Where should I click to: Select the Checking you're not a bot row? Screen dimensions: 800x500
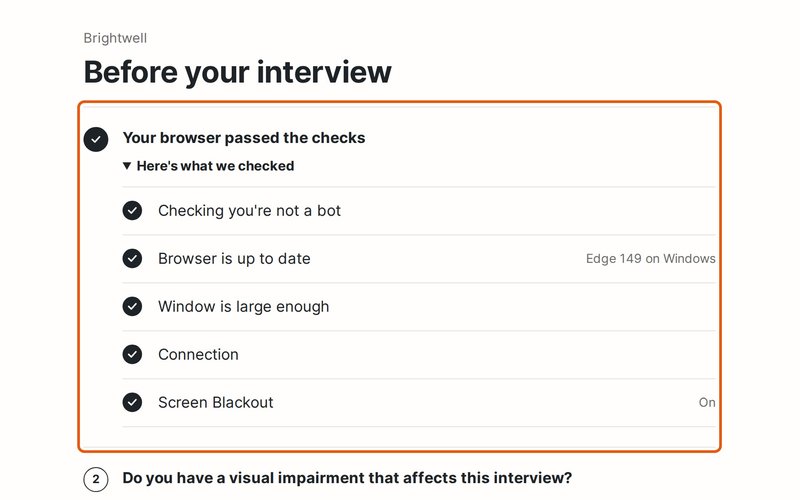tap(419, 211)
